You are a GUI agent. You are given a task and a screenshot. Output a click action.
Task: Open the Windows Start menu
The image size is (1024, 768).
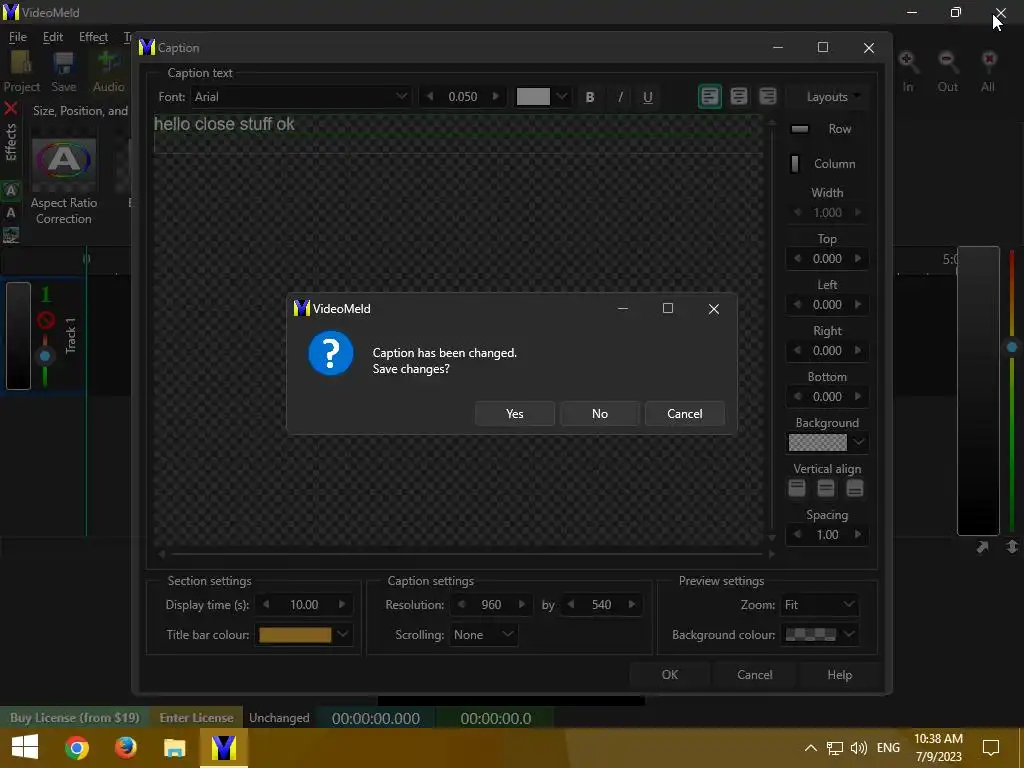tap(25, 747)
